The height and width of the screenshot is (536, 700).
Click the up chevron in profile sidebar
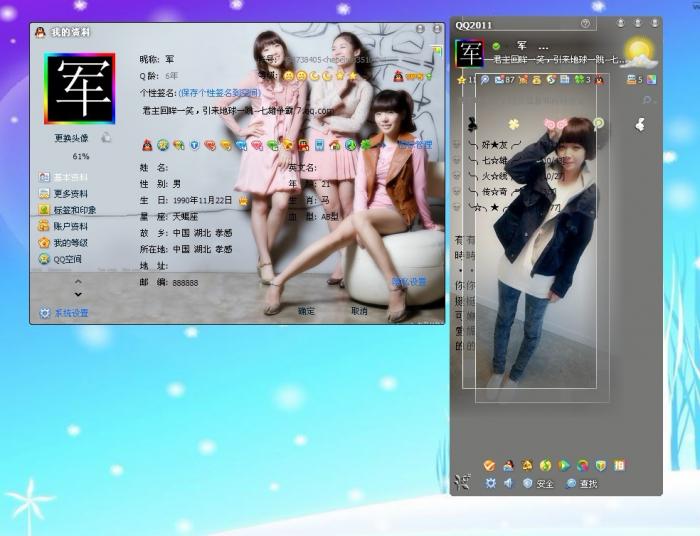pyautogui.click(x=78, y=282)
